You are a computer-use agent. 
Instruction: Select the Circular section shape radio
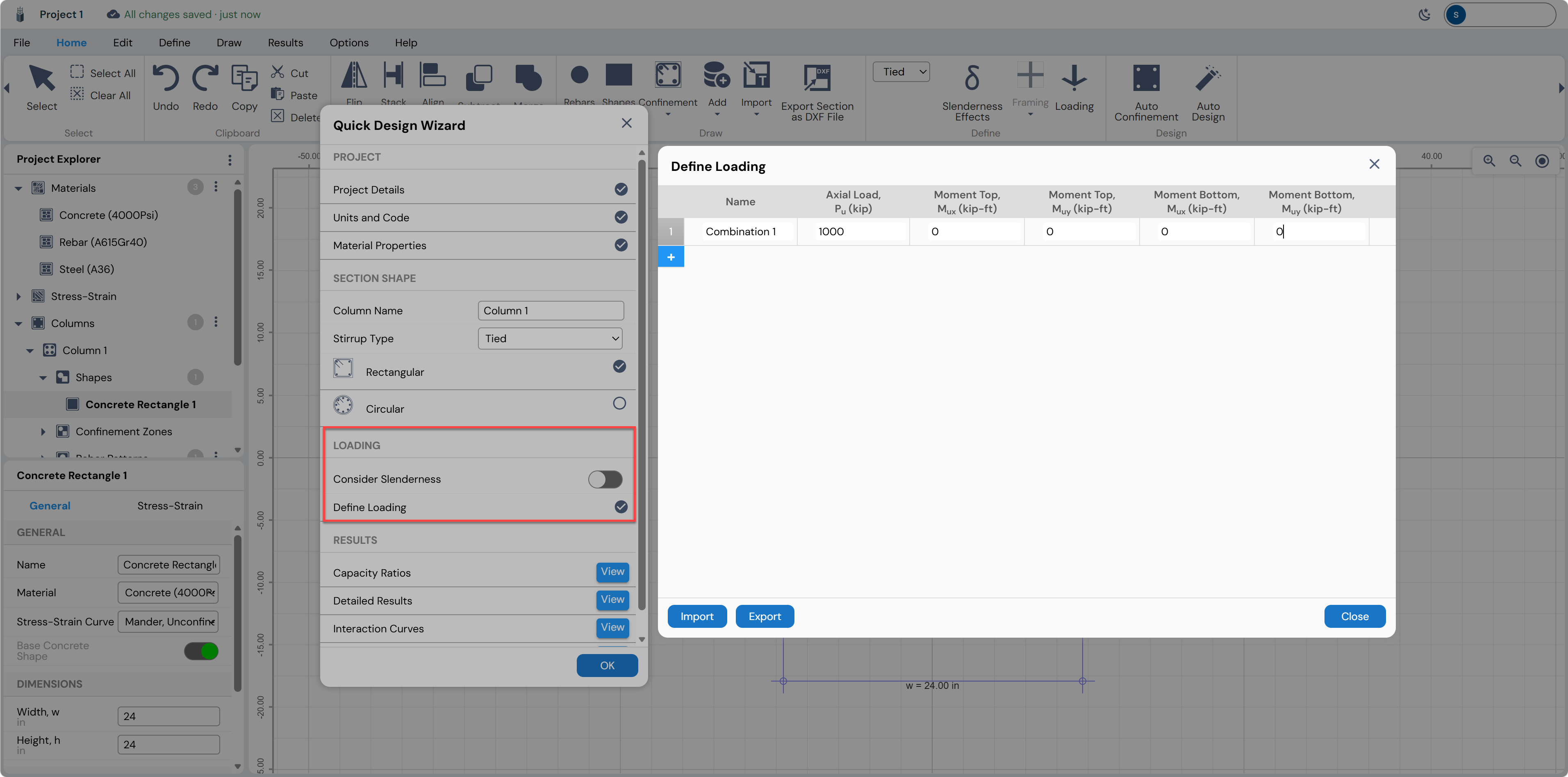tap(619, 403)
